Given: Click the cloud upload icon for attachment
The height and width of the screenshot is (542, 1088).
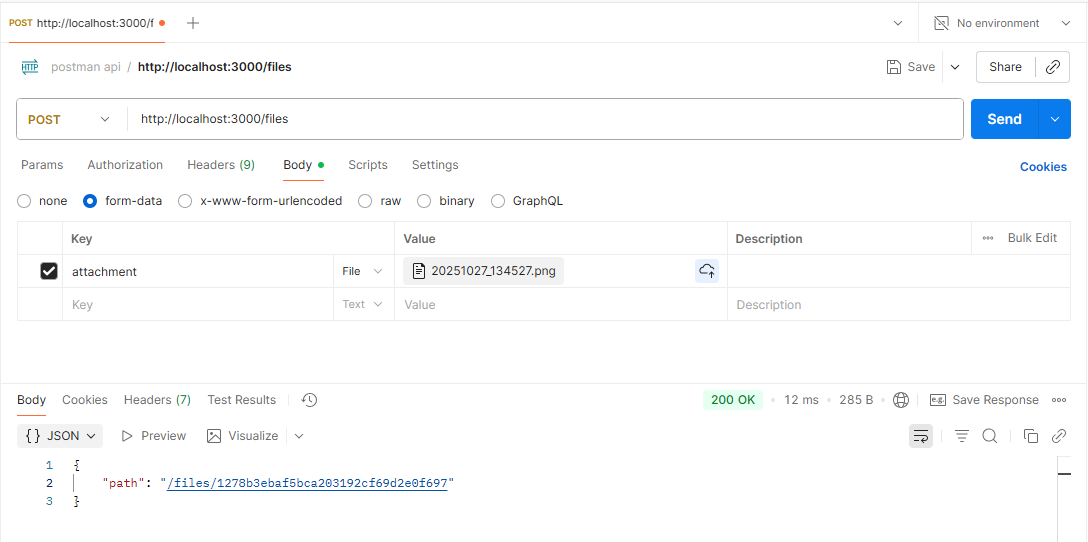Looking at the screenshot, I should coord(706,271).
